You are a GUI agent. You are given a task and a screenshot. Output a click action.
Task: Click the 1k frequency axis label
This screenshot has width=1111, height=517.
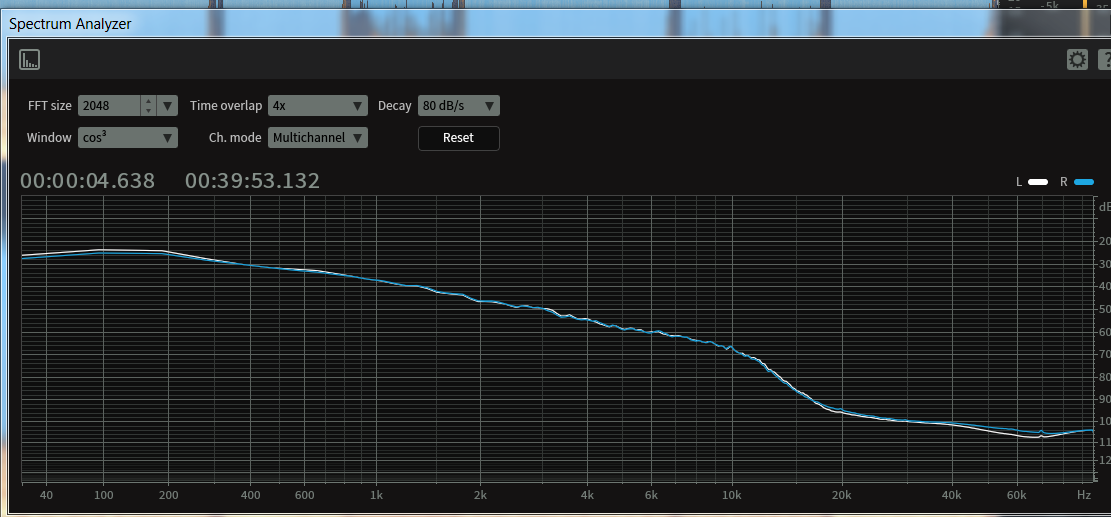(376, 494)
